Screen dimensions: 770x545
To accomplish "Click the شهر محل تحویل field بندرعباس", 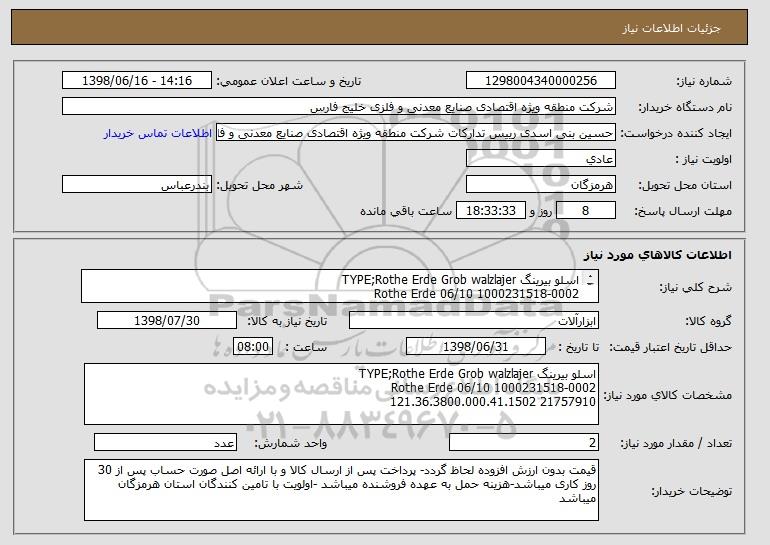I will tap(137, 185).
